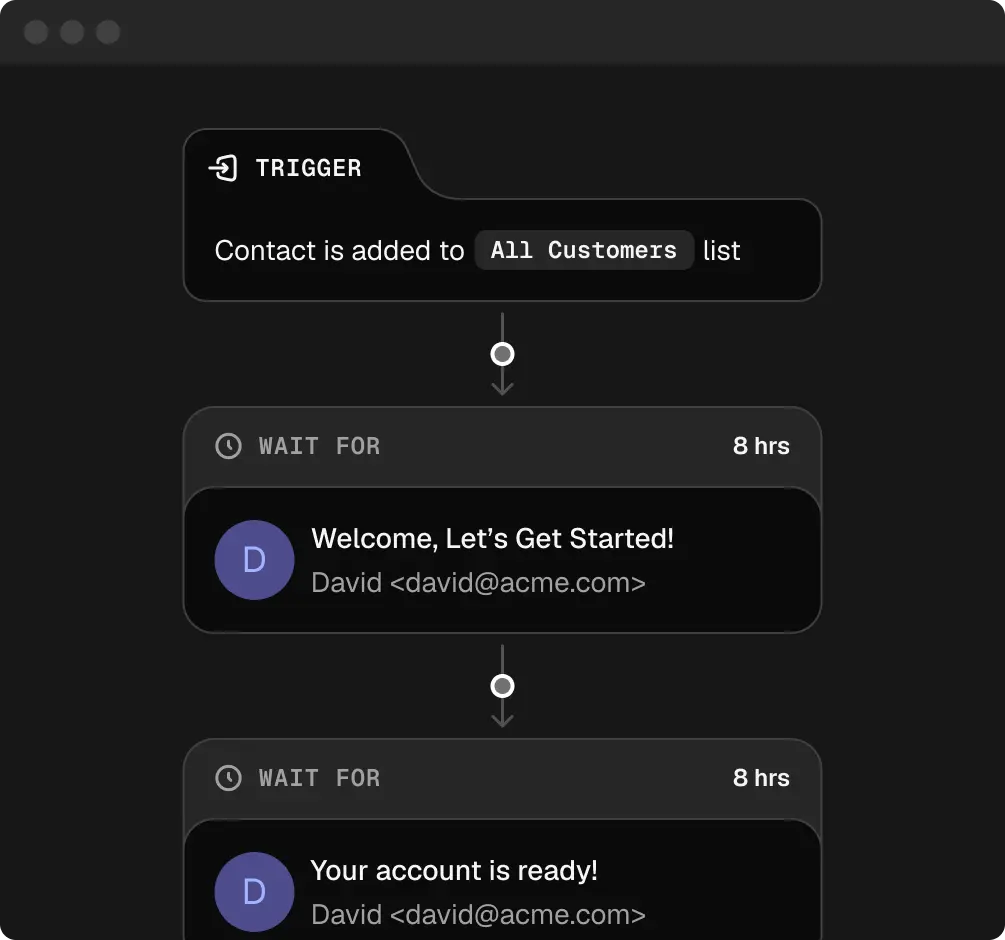This screenshot has height=940, width=1005.
Task: Change 8 hrs delay above 'Your account is ready!'
Action: (761, 778)
